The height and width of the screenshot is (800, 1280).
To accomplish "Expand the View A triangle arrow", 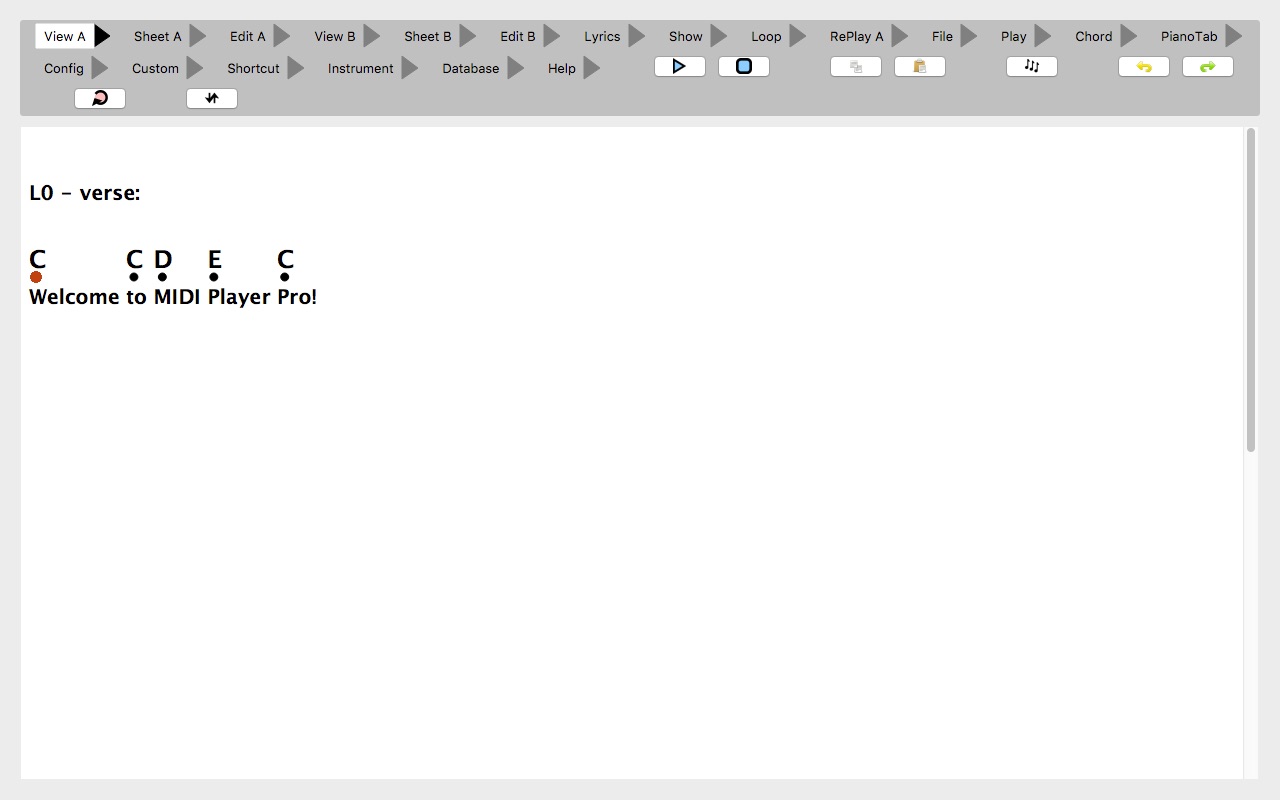I will click(x=102, y=36).
